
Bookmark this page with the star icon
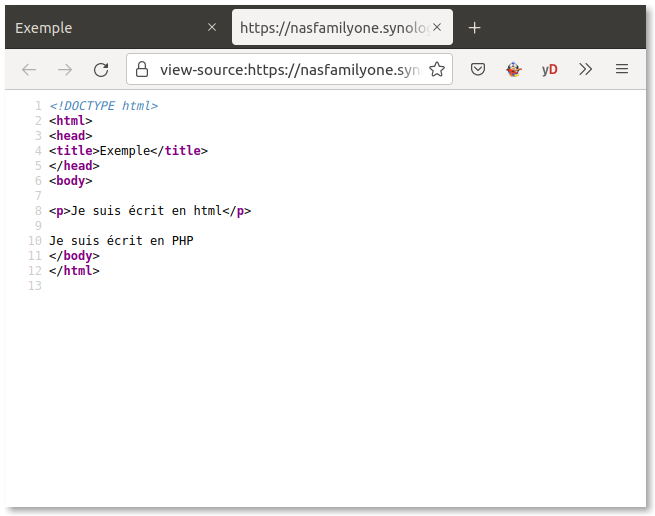(x=437, y=69)
